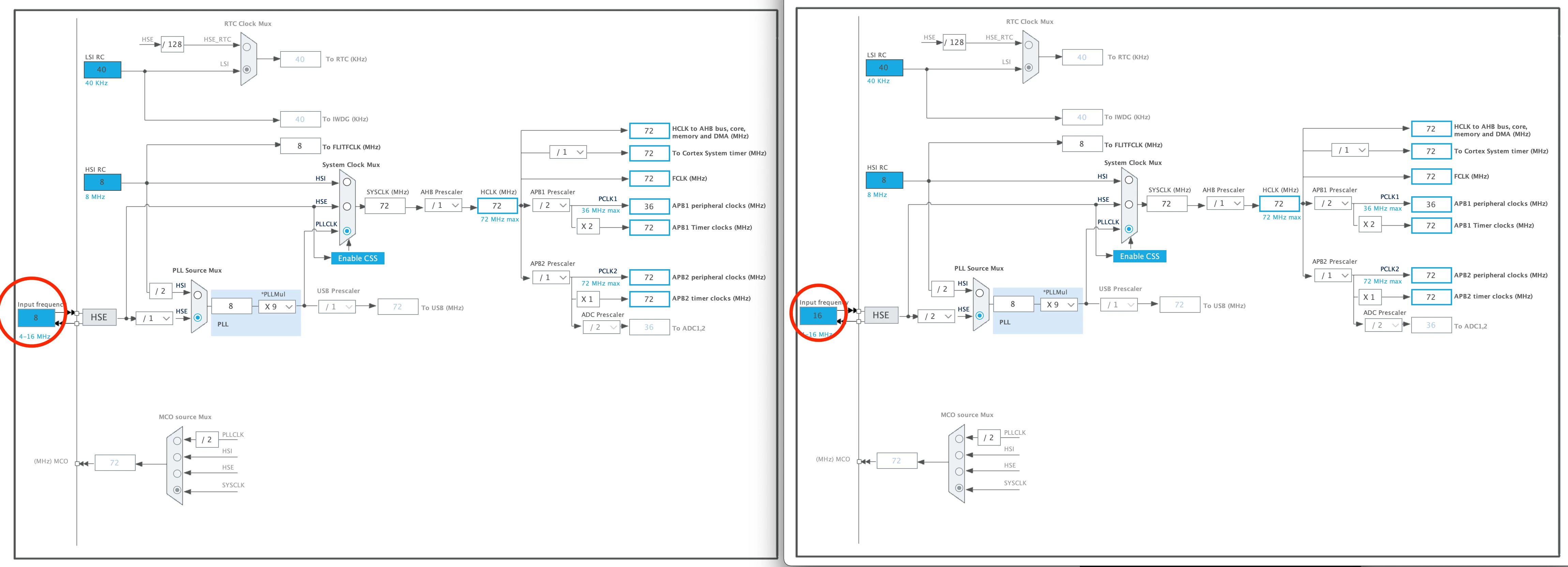
Task: Select LSI in right RTC Clock Mux
Action: 1029,67
